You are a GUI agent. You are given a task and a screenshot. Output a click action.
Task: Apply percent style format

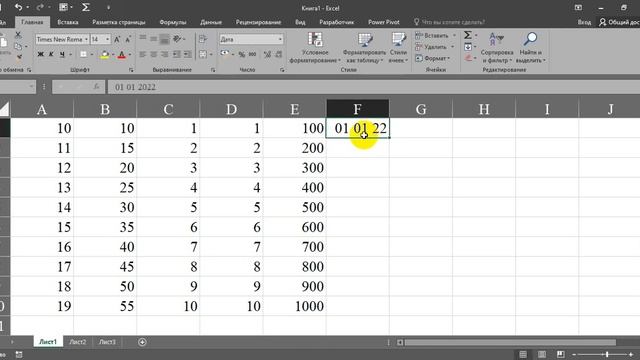(242, 54)
